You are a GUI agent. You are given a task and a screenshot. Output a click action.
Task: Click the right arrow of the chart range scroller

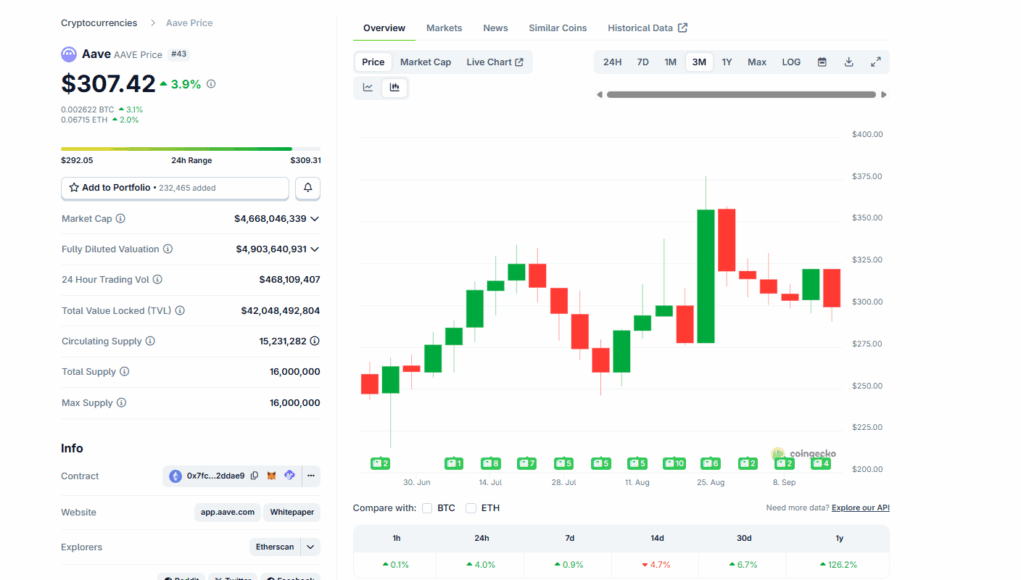tap(884, 95)
